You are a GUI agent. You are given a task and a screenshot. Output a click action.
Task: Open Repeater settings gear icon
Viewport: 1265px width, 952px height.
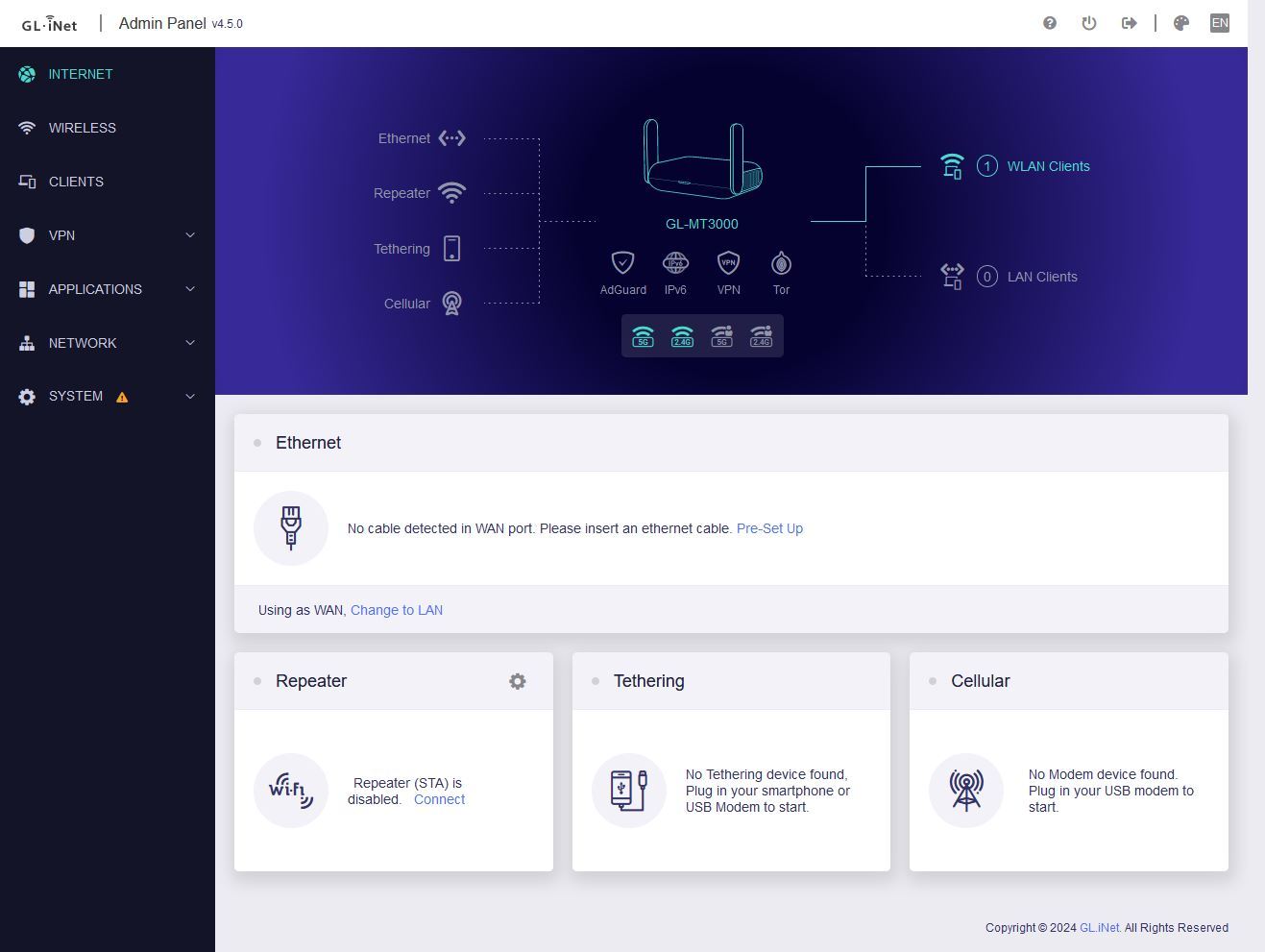click(x=518, y=681)
